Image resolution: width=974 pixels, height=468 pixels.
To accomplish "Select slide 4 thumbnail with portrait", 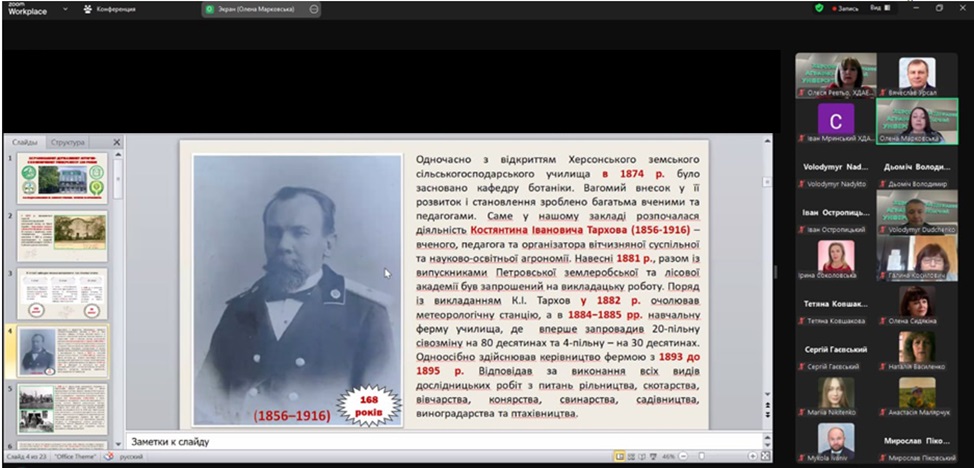I will pyautogui.click(x=62, y=352).
